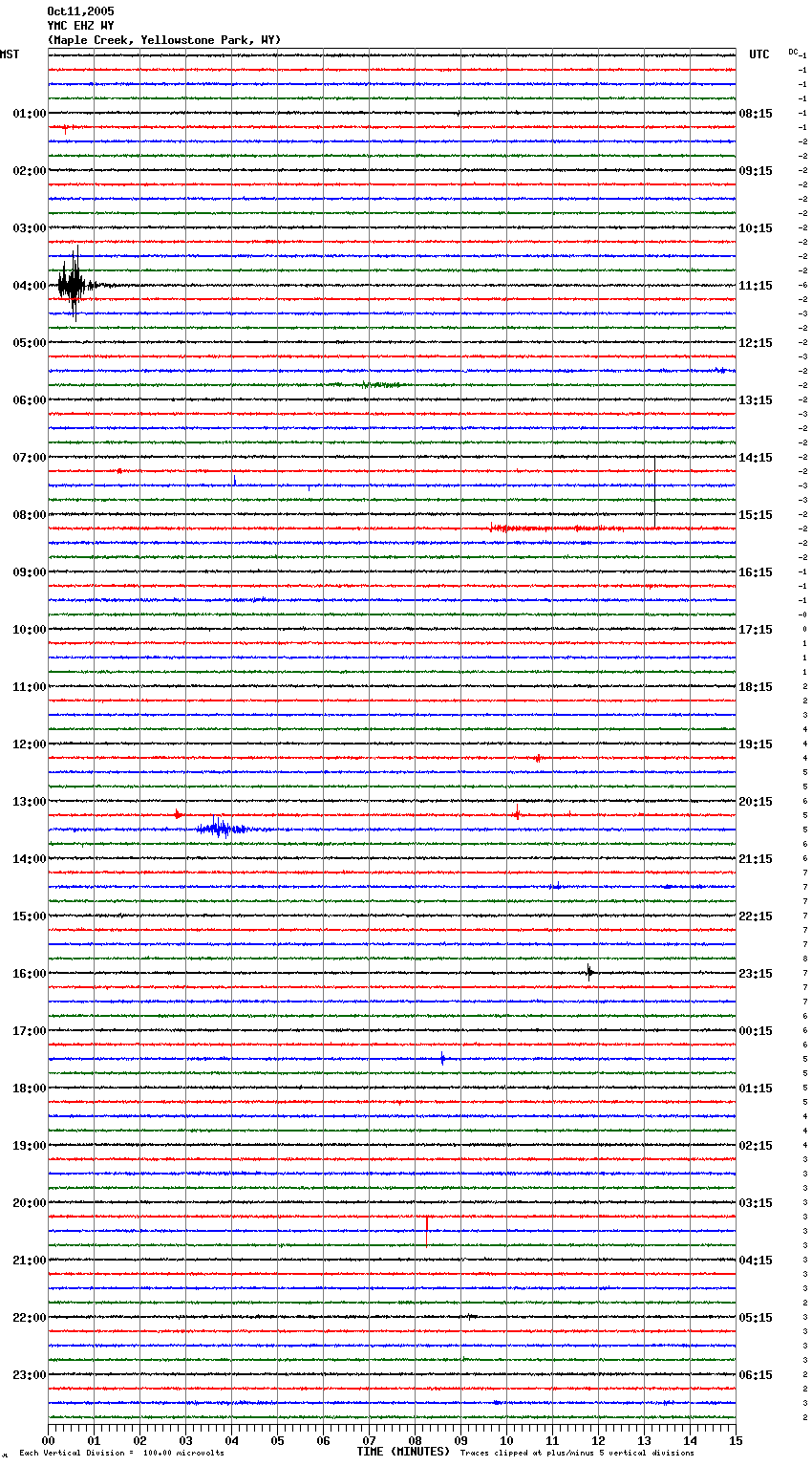Click the date header Oct11,2005
The height and width of the screenshot is (1466, 812).
pyautogui.click(x=80, y=11)
